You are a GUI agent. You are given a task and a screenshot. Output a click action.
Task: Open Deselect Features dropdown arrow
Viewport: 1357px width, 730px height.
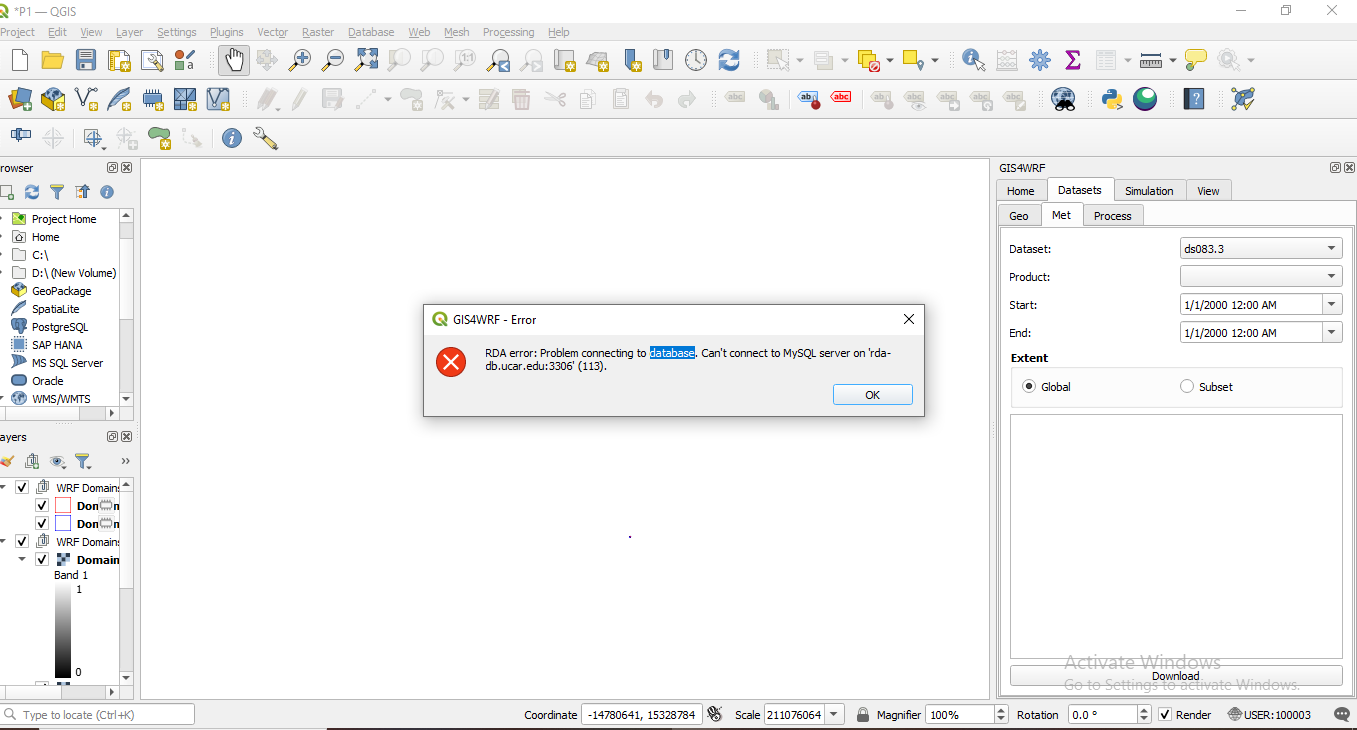[x=889, y=60]
